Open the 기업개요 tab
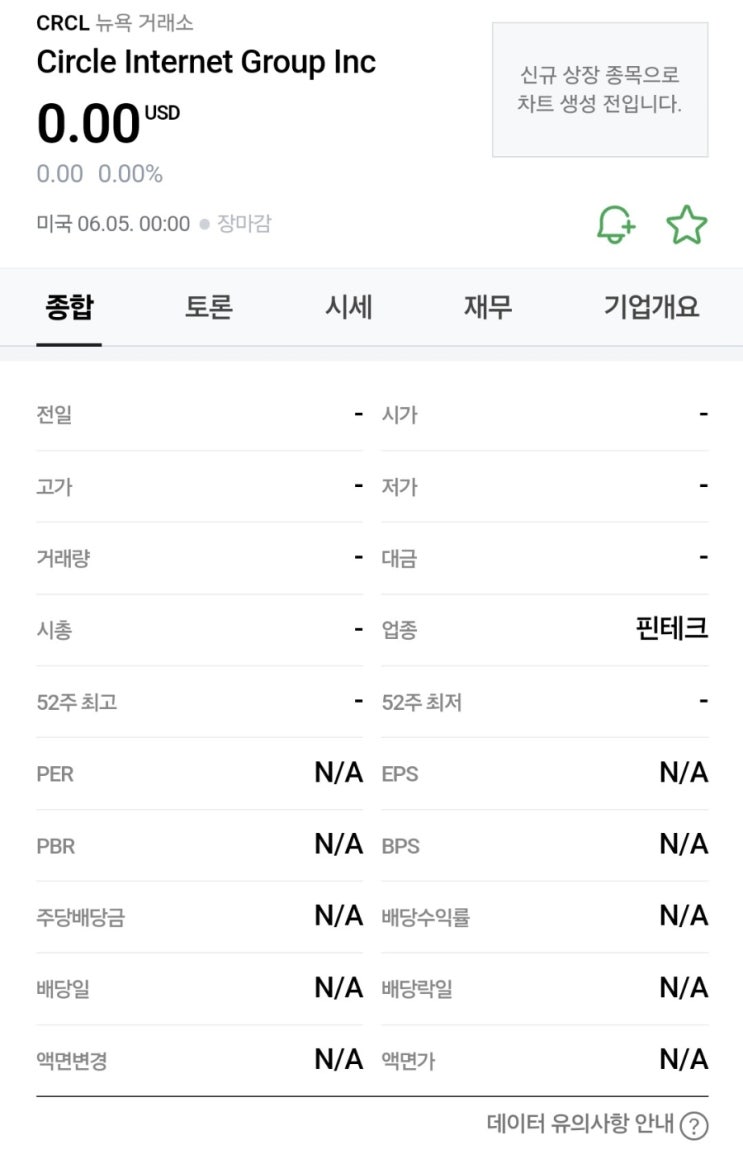743x1159 pixels. [x=651, y=307]
